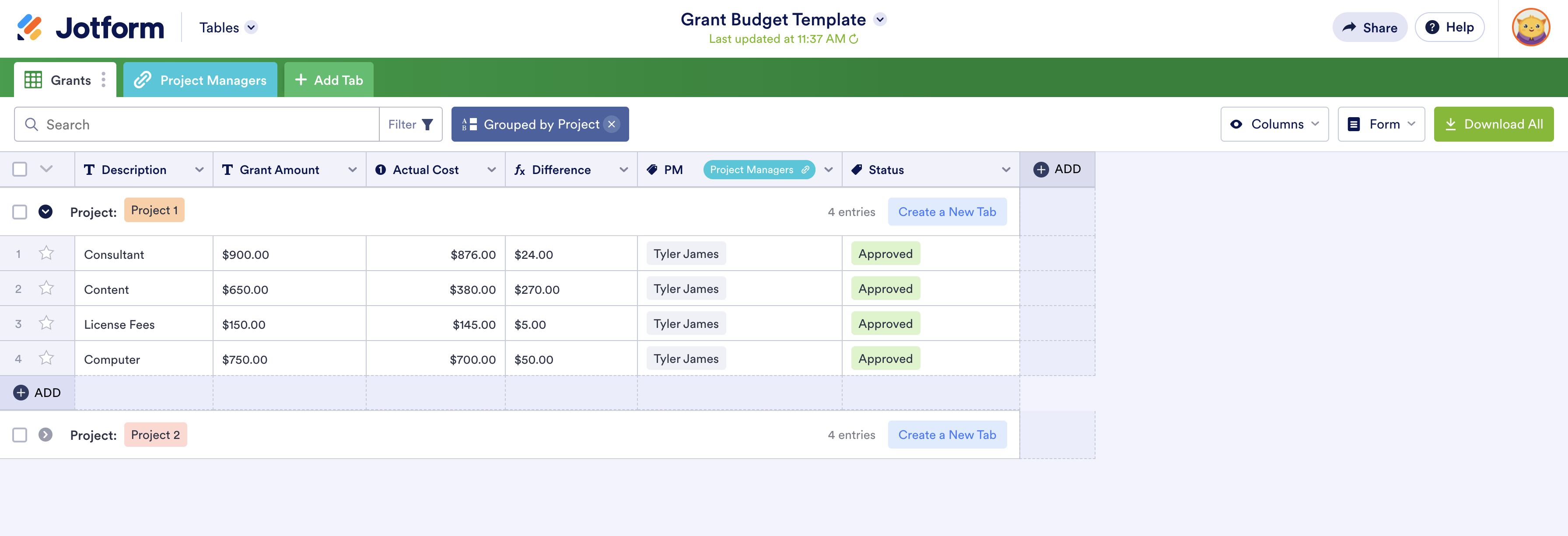Star the Consultant row
This screenshot has height=536, width=1568.
[x=46, y=253]
